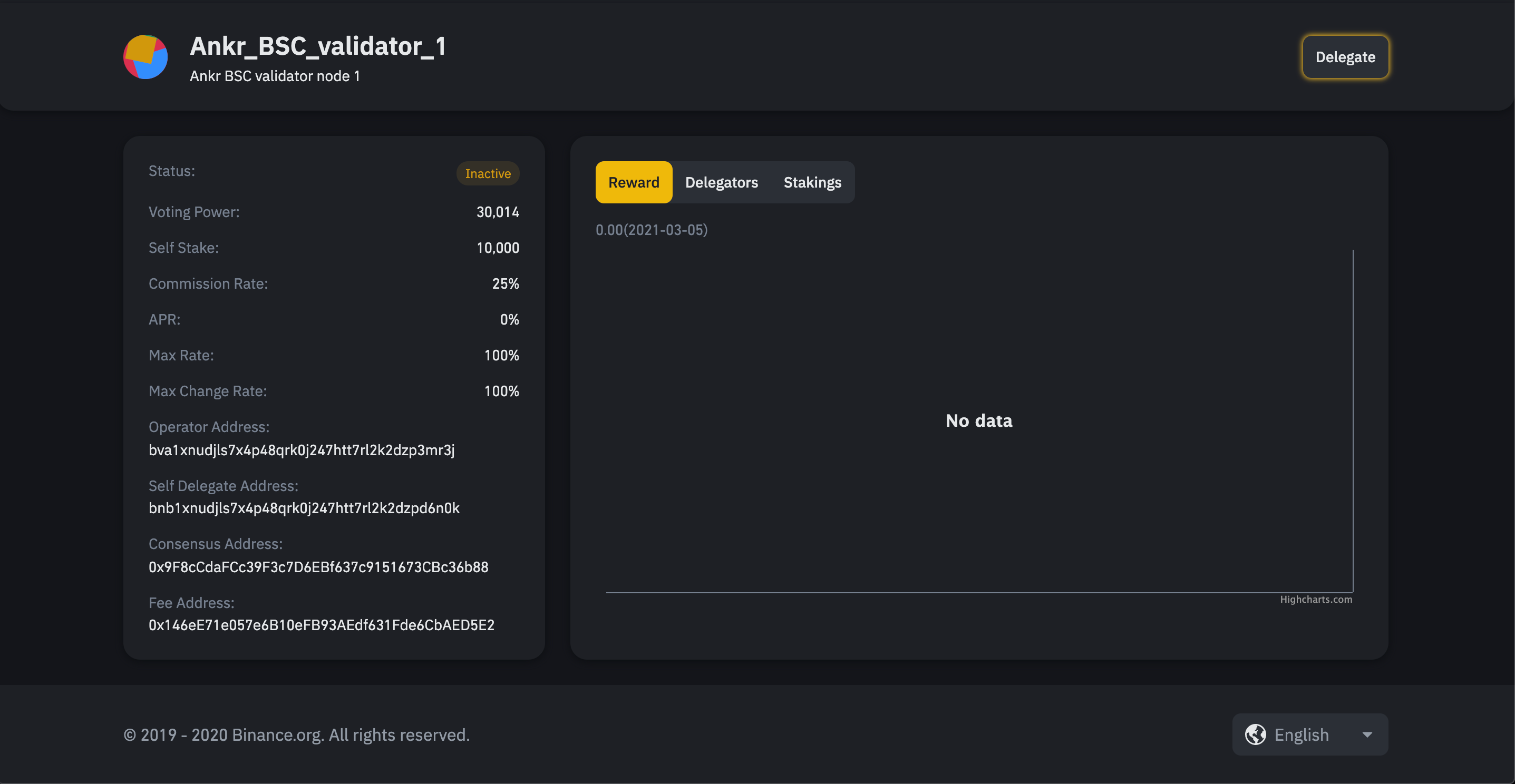Click the Commission Rate: label
Viewport: 1515px width, 784px height.
tap(208, 284)
